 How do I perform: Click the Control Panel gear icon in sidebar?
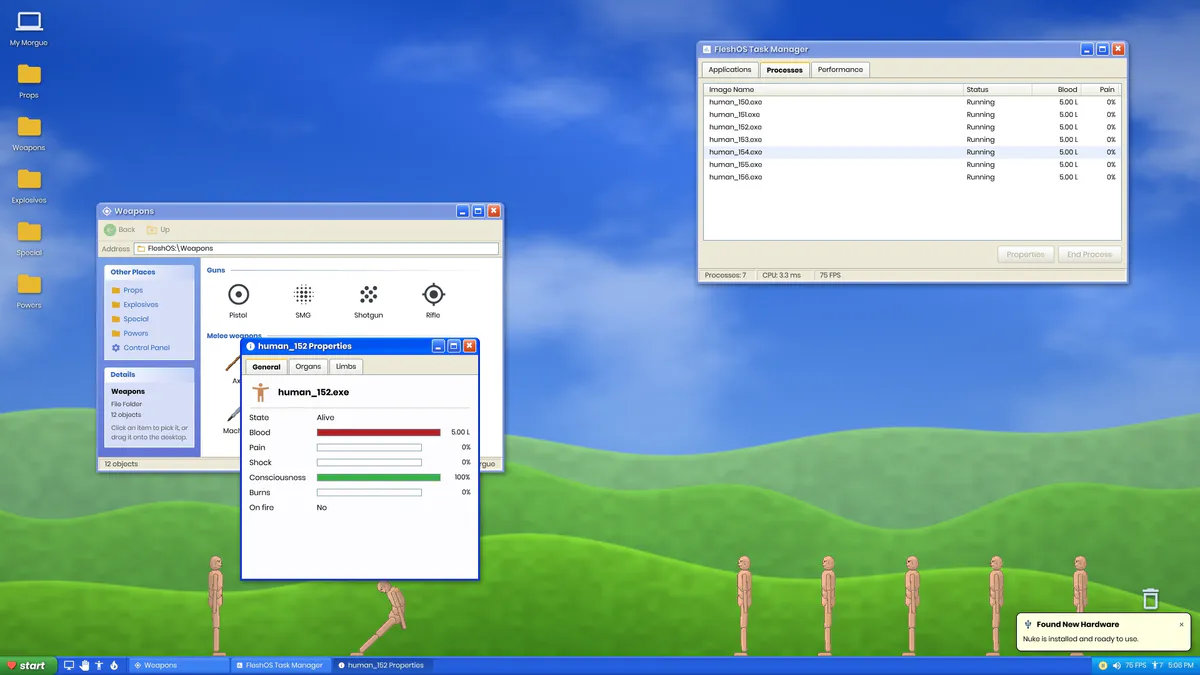coord(116,348)
